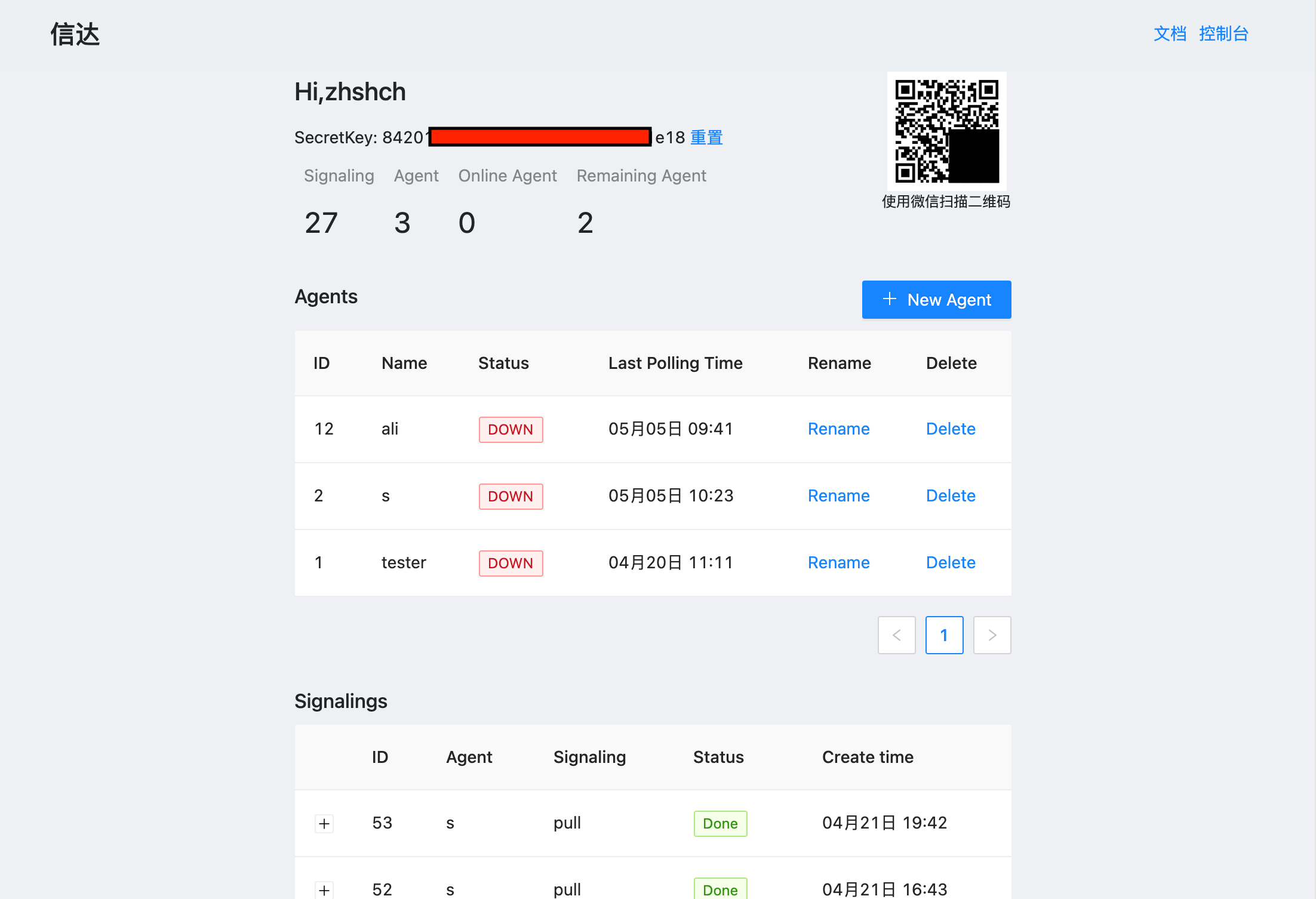Expand signaling row 53
The image size is (1316, 899).
(x=324, y=824)
